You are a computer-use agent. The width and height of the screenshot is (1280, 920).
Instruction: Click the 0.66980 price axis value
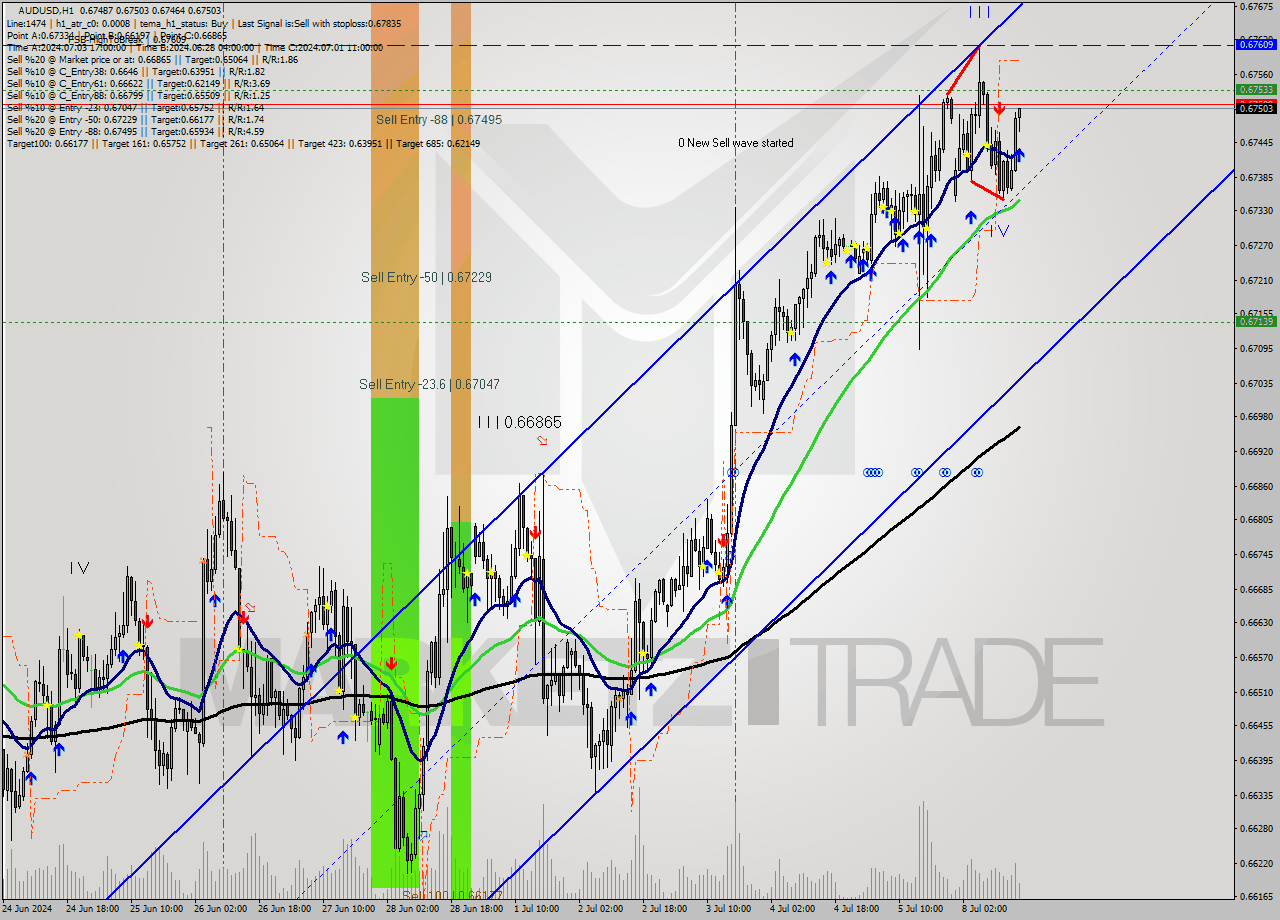click(1256, 416)
